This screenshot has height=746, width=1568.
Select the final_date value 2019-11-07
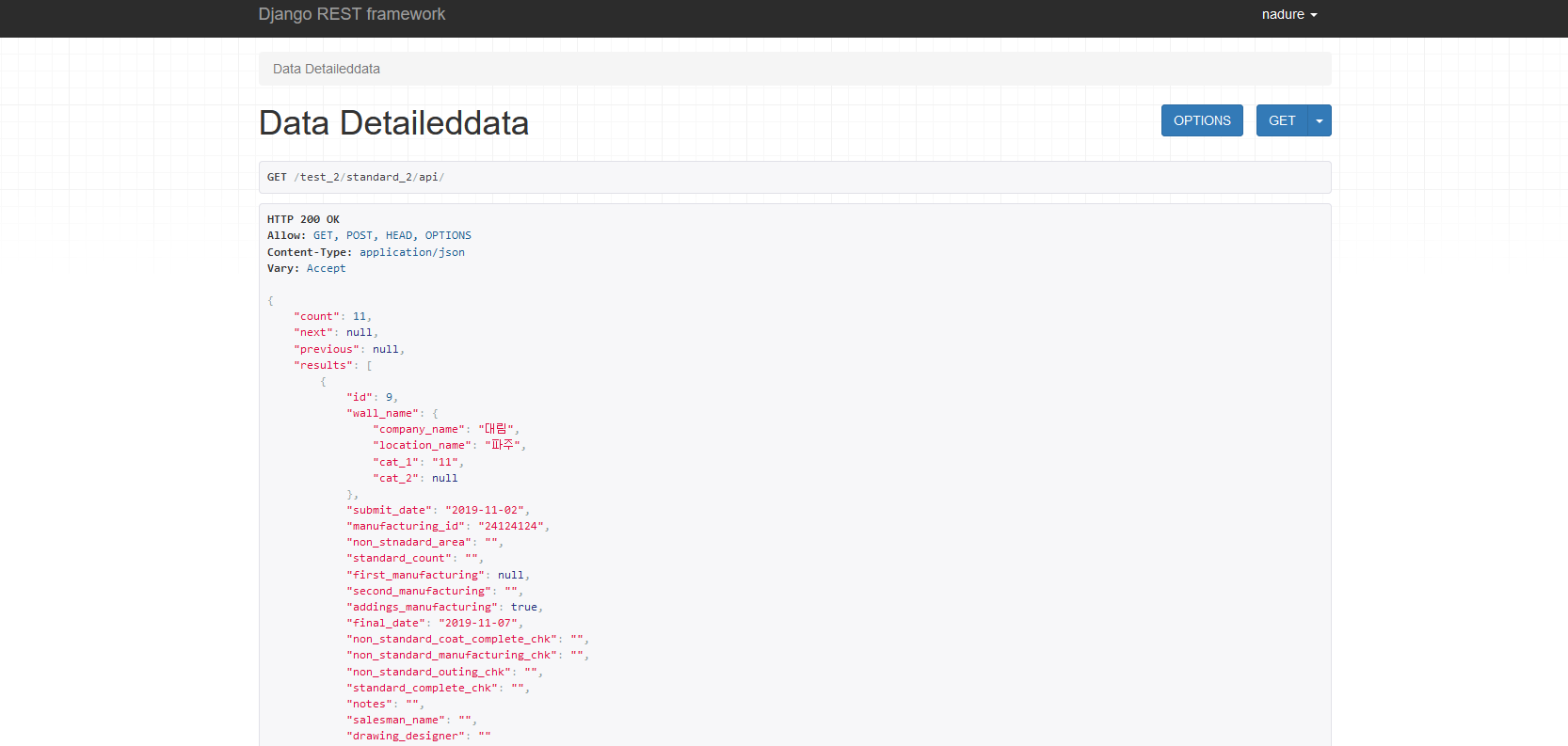pos(477,623)
